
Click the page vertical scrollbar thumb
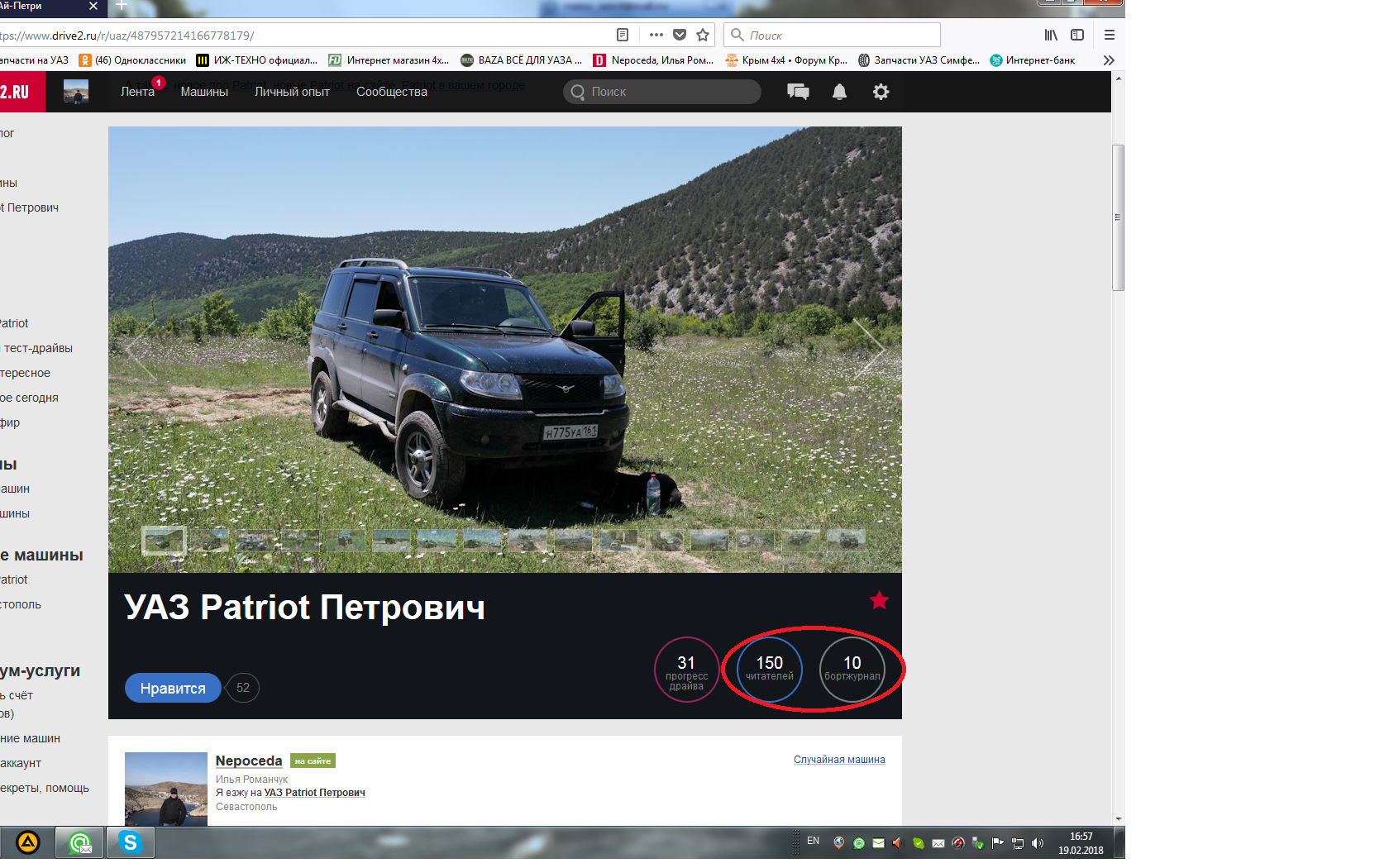[x=1118, y=217]
